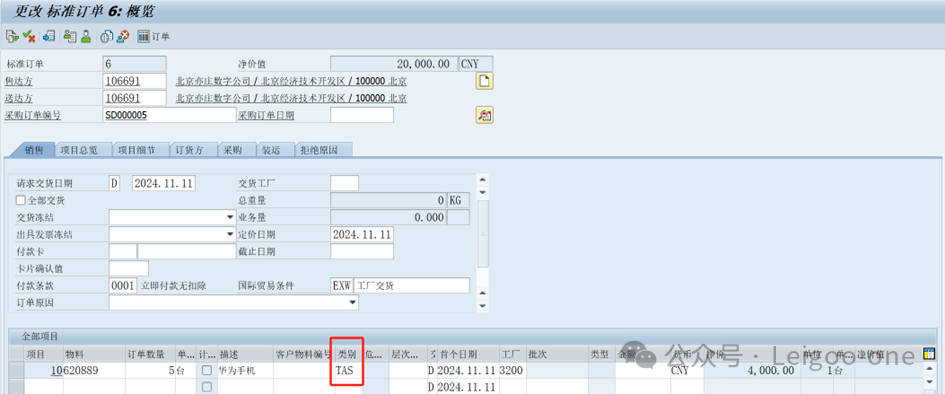Click the green check red cross status icon
945x394 pixels.
(x=28, y=37)
